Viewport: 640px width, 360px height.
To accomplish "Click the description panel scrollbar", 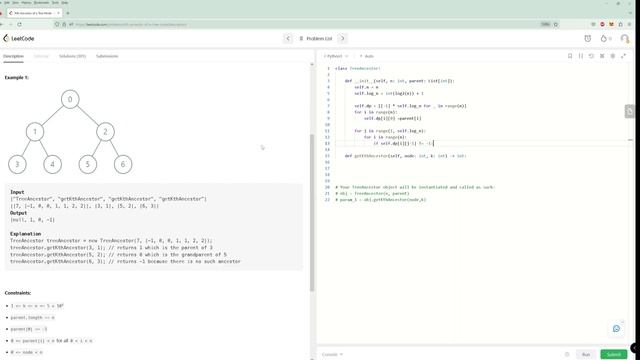I will 312,212.
